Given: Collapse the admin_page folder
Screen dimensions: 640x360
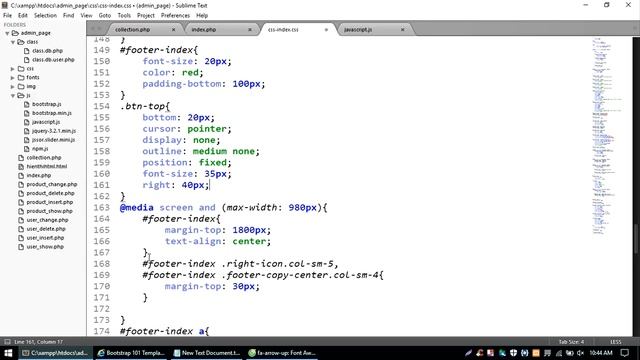Looking at the screenshot, I should (x=7, y=33).
